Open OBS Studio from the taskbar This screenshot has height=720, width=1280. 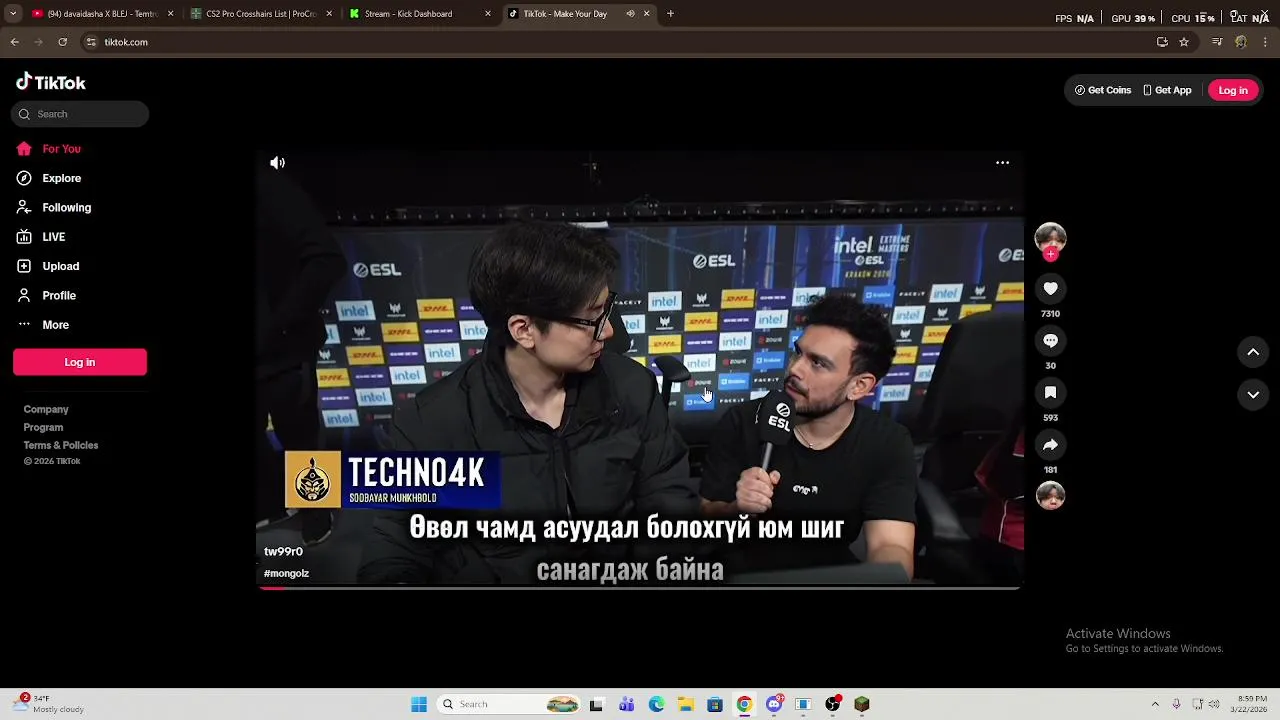click(x=832, y=704)
